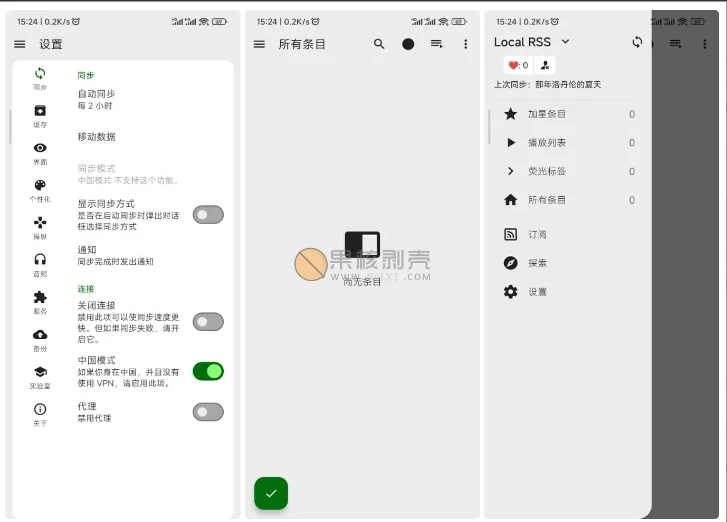The width and height of the screenshot is (727, 522).
Task: Click the compass icon beside 探索
Action: pos(510,263)
